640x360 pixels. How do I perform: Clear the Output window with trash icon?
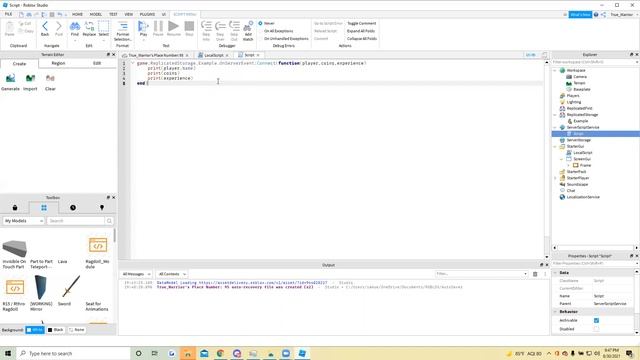coord(535,274)
